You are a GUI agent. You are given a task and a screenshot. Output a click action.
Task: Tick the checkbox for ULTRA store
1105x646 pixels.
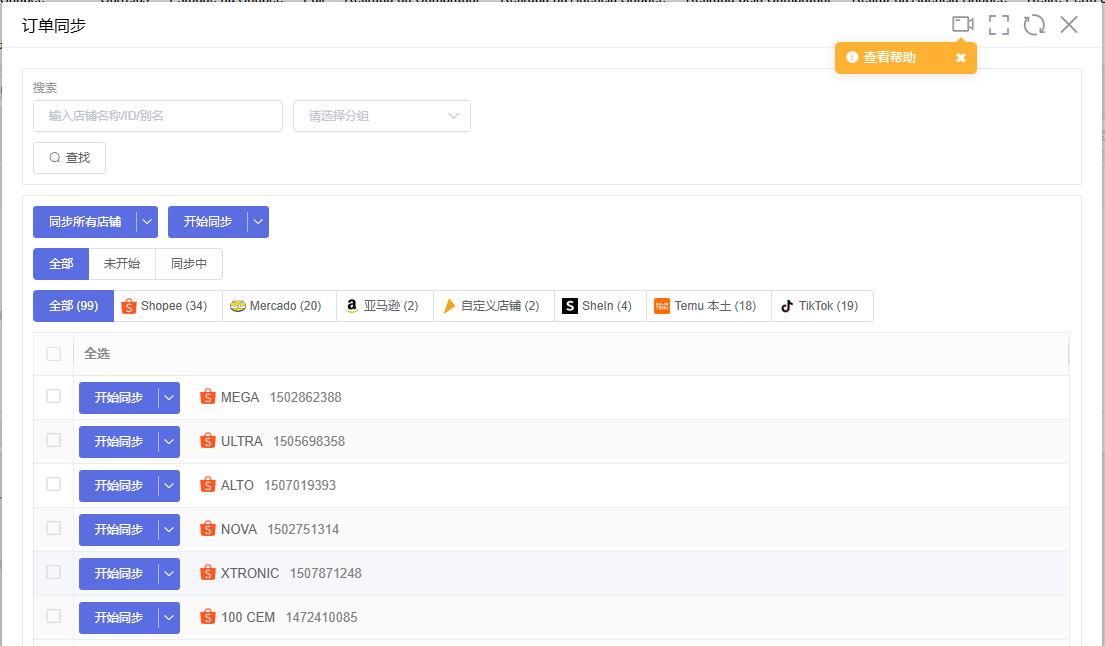[x=54, y=441]
